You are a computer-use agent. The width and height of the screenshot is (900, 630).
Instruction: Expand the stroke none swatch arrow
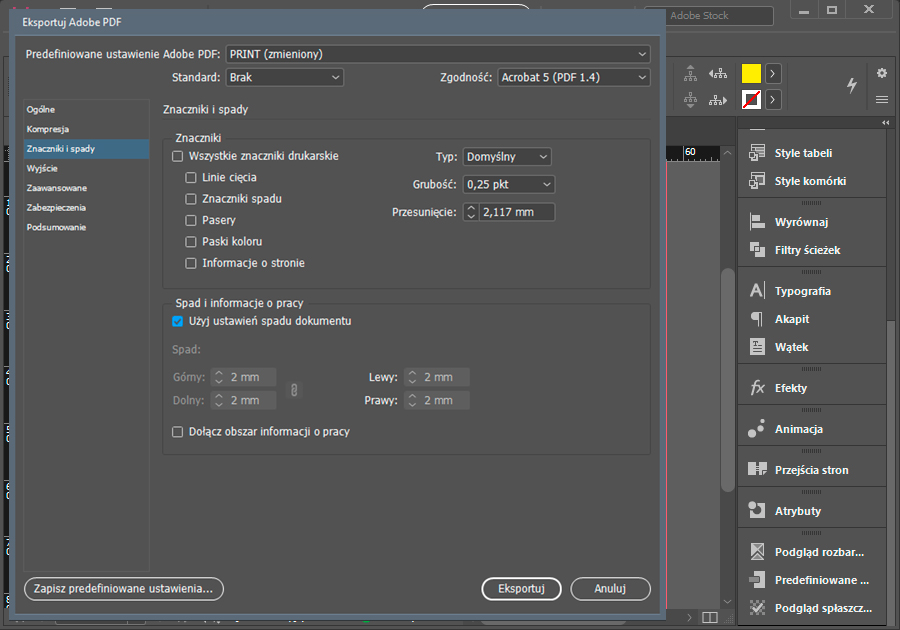pos(773,100)
